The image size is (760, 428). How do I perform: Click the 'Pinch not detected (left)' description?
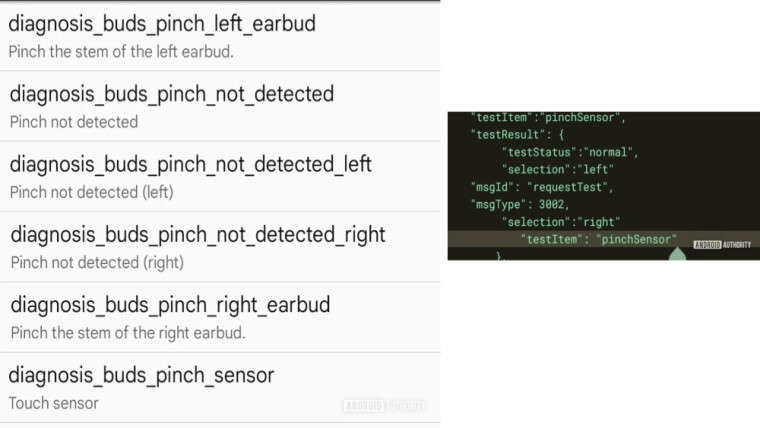[92, 192]
